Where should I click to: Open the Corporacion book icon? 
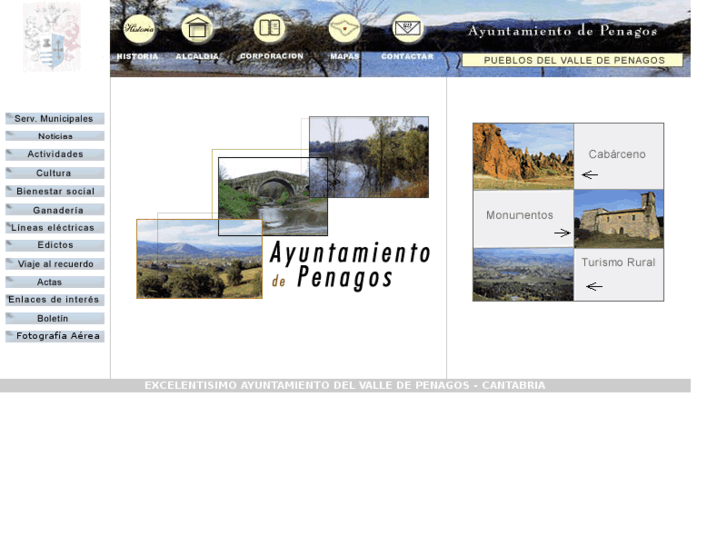[x=269, y=28]
